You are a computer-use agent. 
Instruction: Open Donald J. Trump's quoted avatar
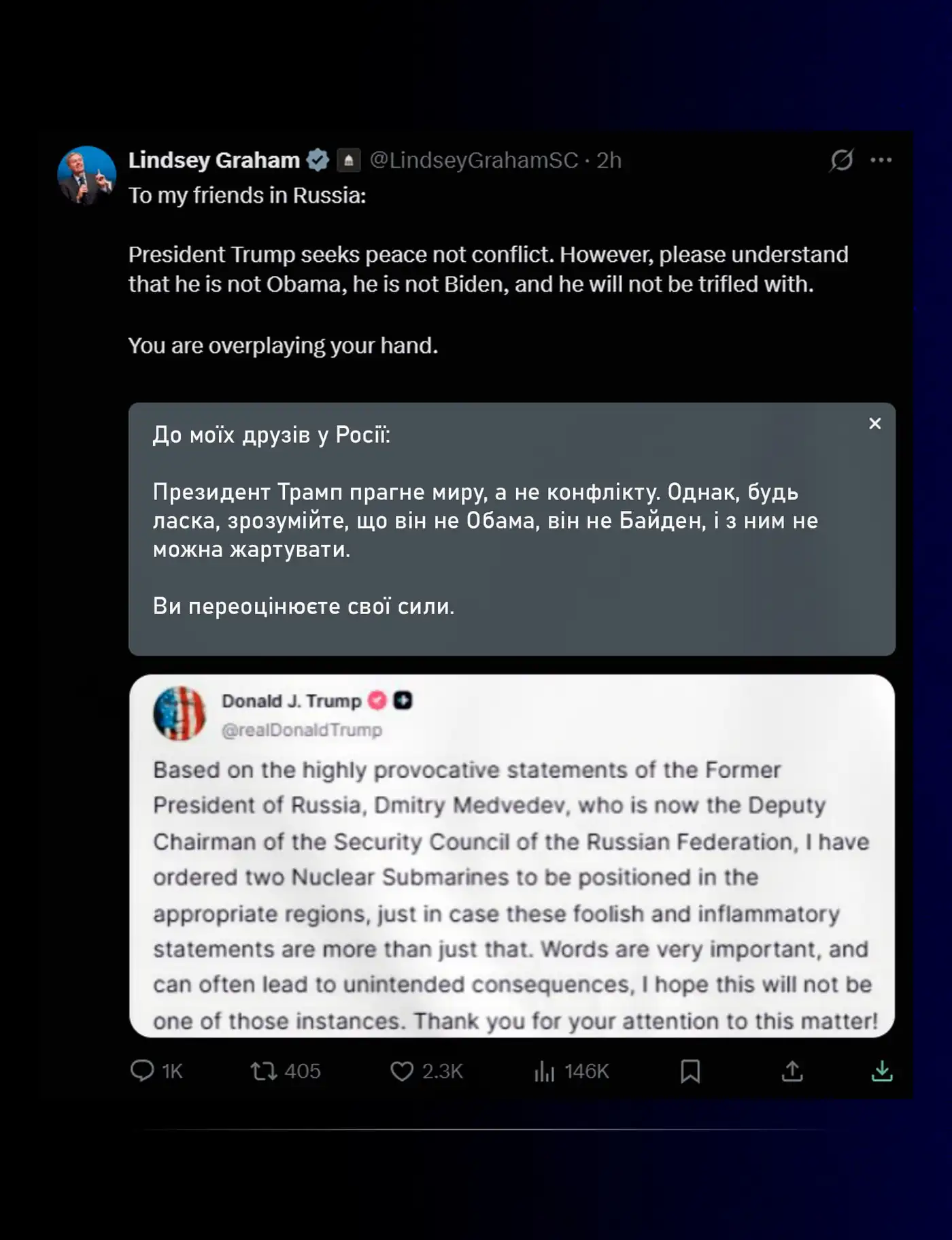180,714
